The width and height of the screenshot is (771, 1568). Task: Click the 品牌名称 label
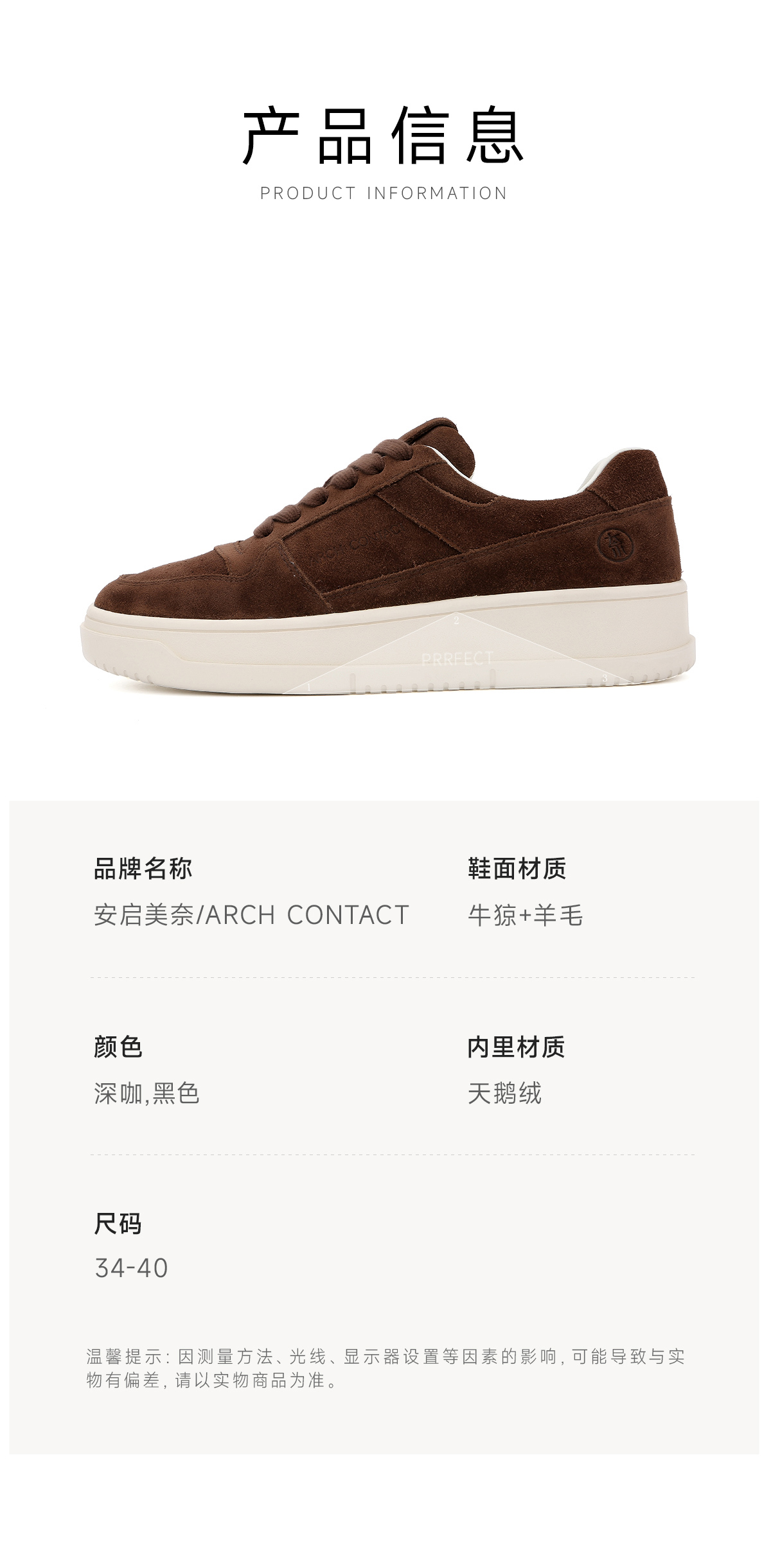click(x=143, y=869)
